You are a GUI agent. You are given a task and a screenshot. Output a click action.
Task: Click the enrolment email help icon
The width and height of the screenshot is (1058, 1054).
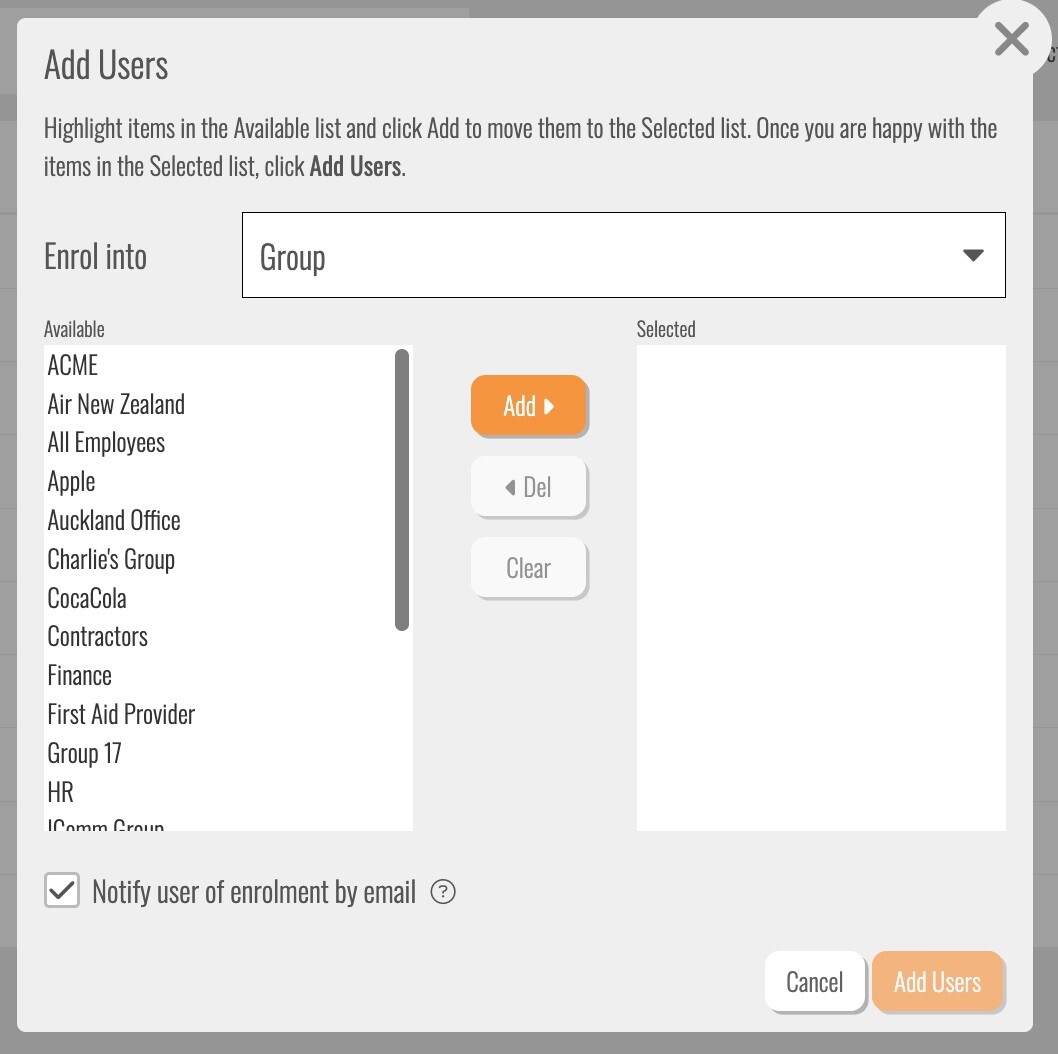[442, 892]
